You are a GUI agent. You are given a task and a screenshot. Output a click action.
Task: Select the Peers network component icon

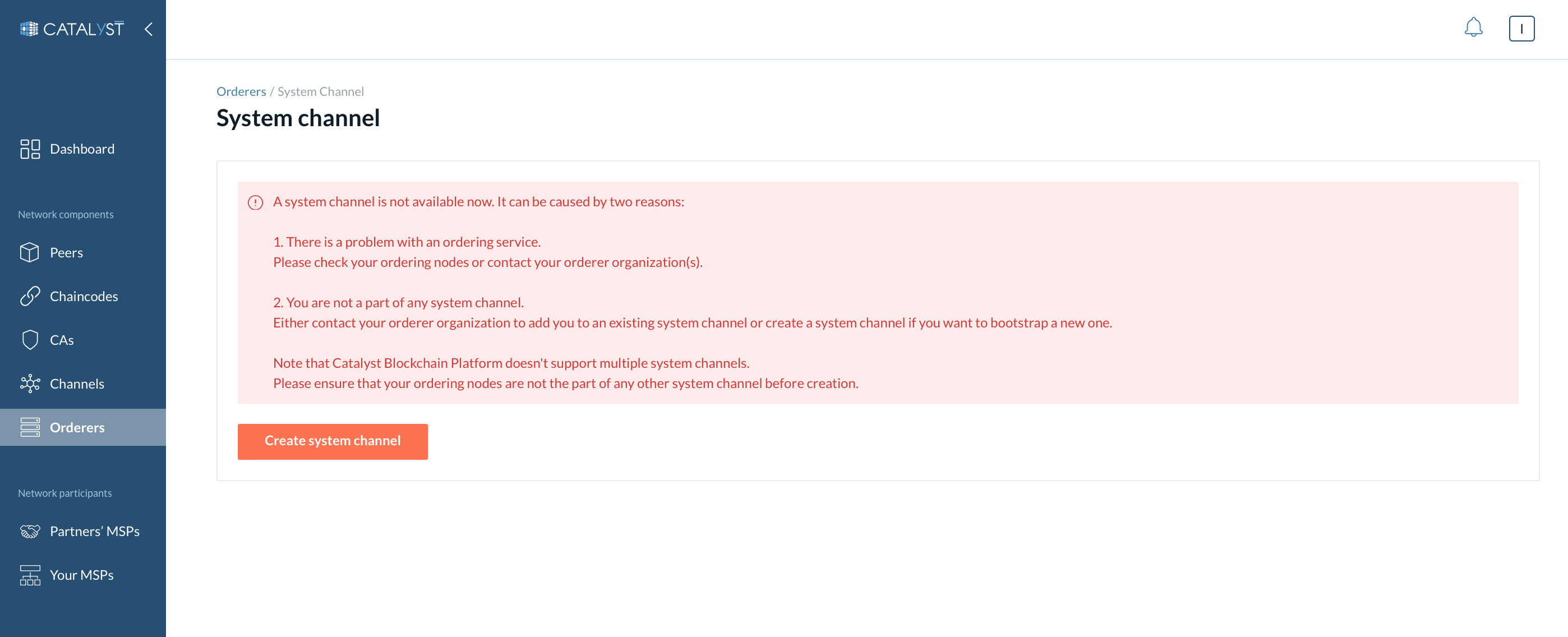pos(29,252)
